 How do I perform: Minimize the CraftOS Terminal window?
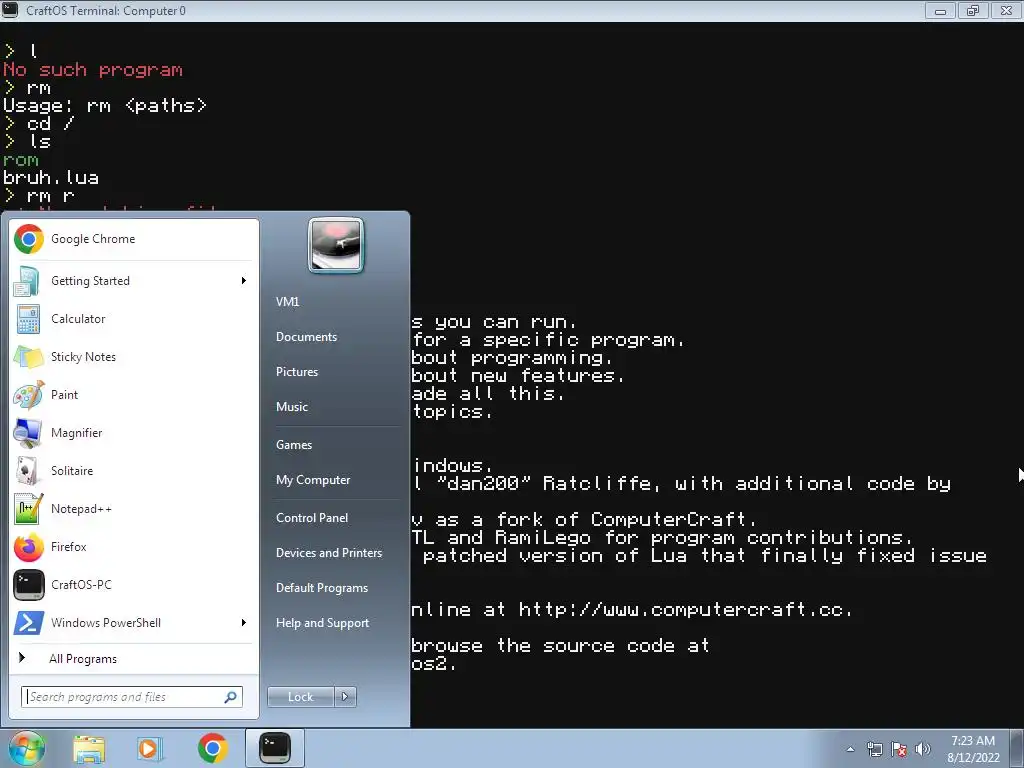coord(940,10)
